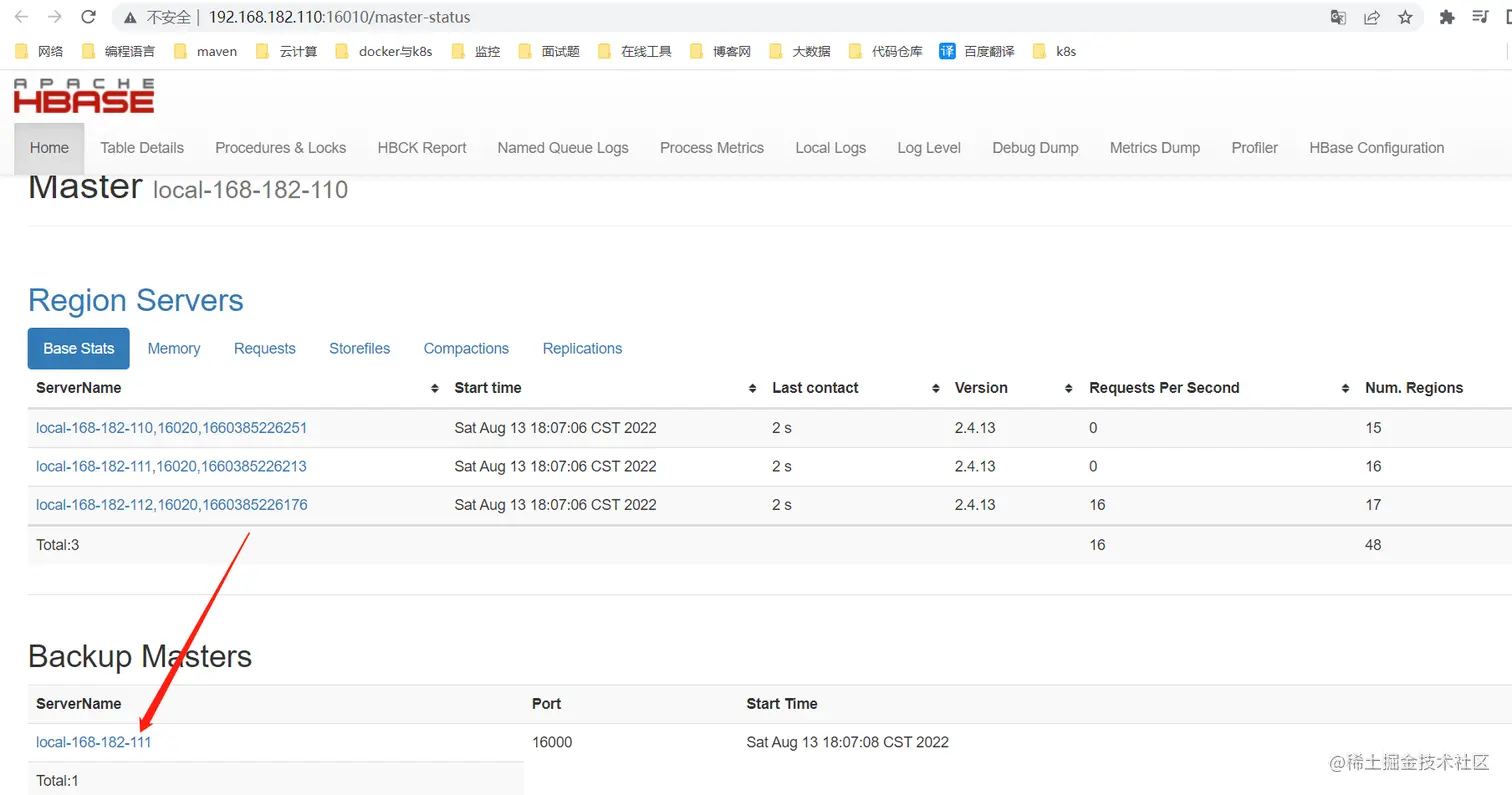Open the 博客网 bookmark folder

[720, 51]
